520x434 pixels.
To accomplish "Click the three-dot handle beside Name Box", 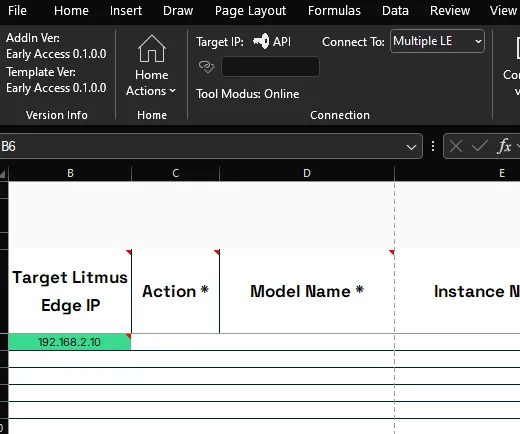I will coord(433,146).
